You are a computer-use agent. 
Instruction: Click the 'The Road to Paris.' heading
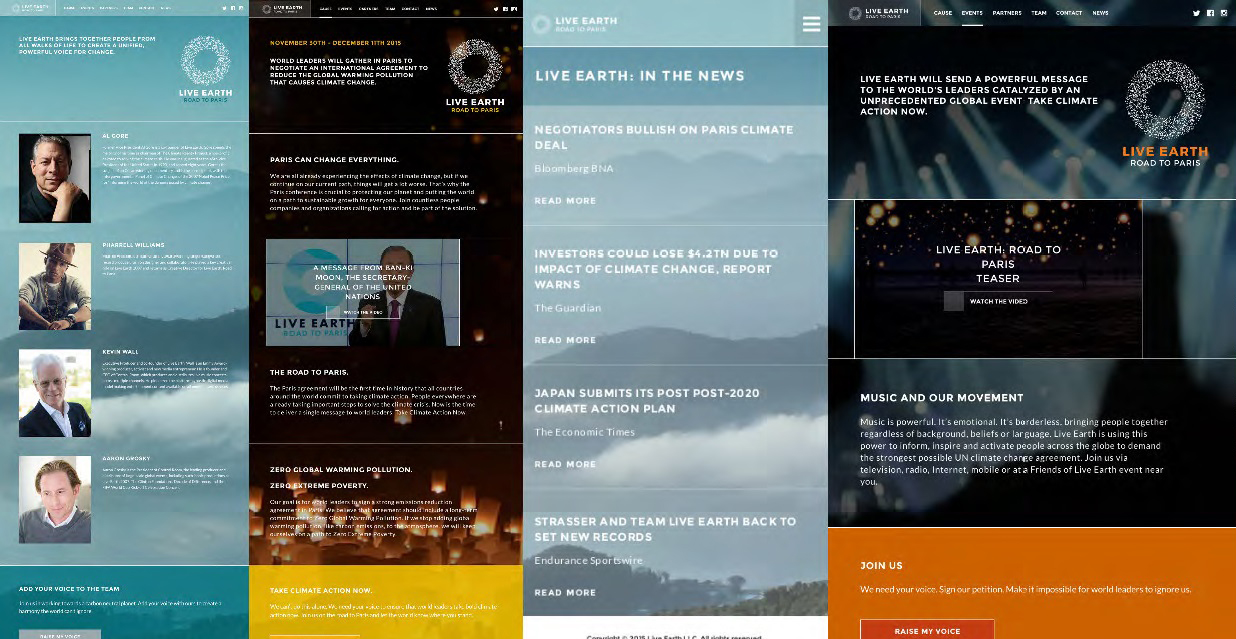tap(309, 372)
